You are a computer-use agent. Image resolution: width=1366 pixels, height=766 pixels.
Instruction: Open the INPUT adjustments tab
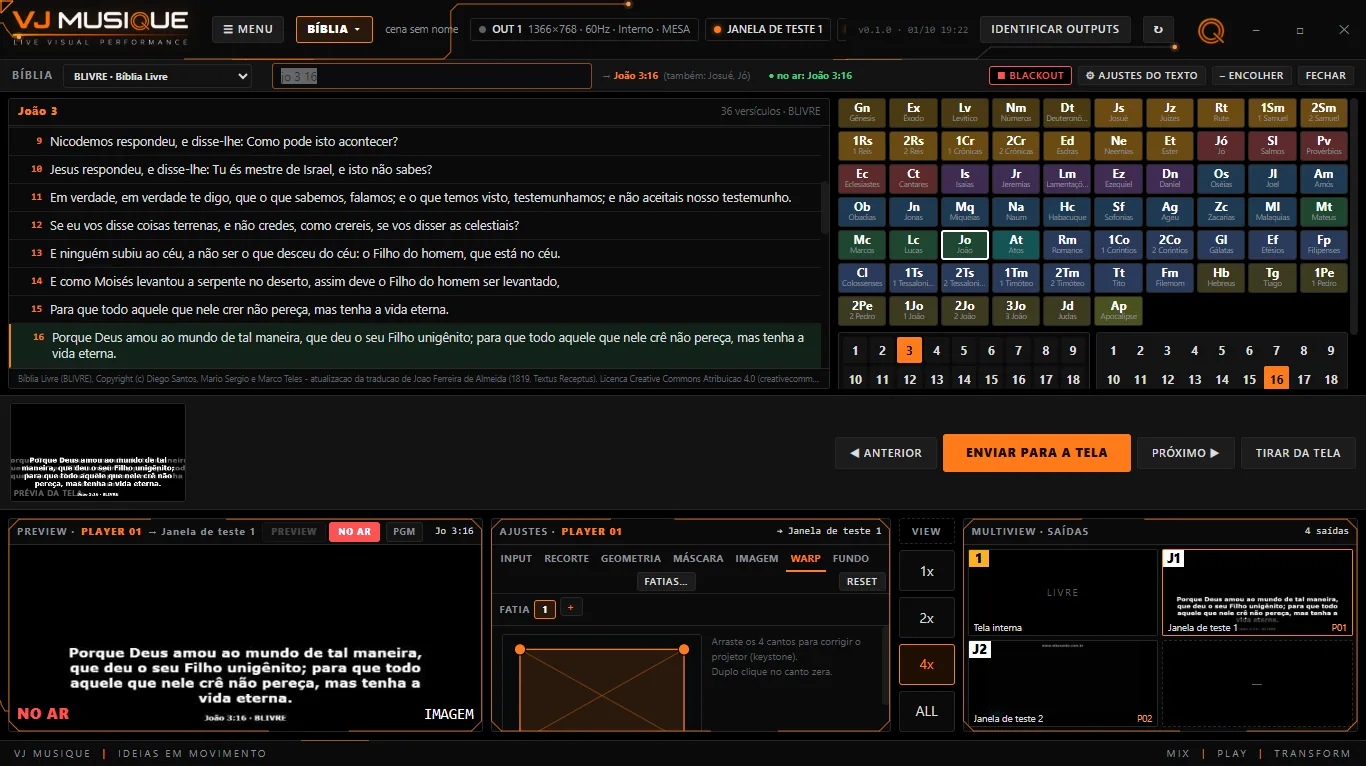coord(516,559)
